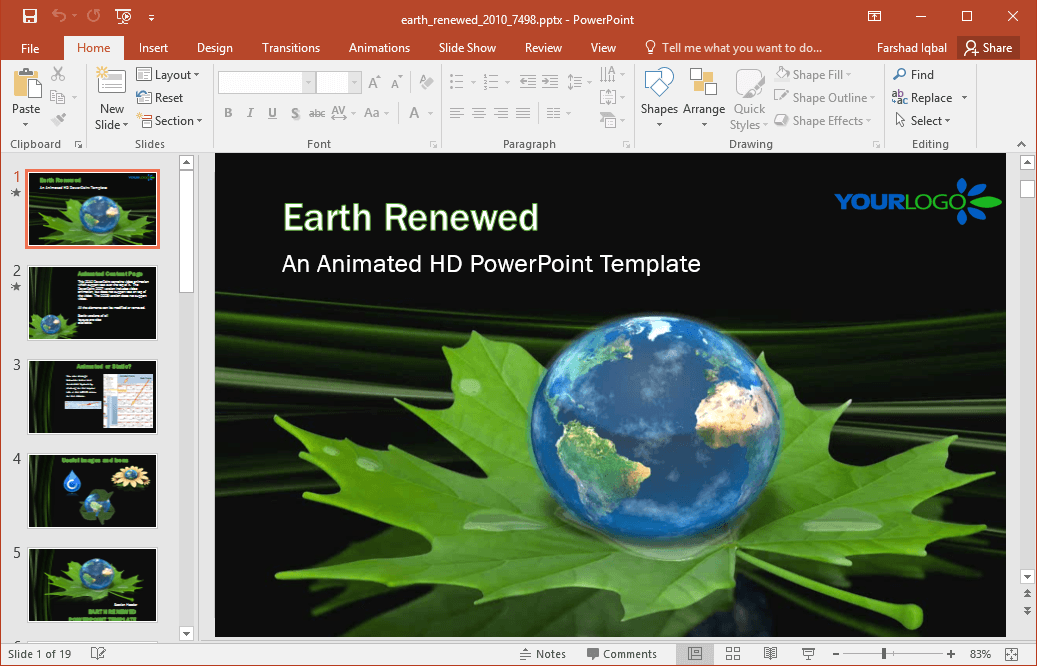Image resolution: width=1037 pixels, height=666 pixels.
Task: Select slide 3 thumbnail
Action: 92,397
